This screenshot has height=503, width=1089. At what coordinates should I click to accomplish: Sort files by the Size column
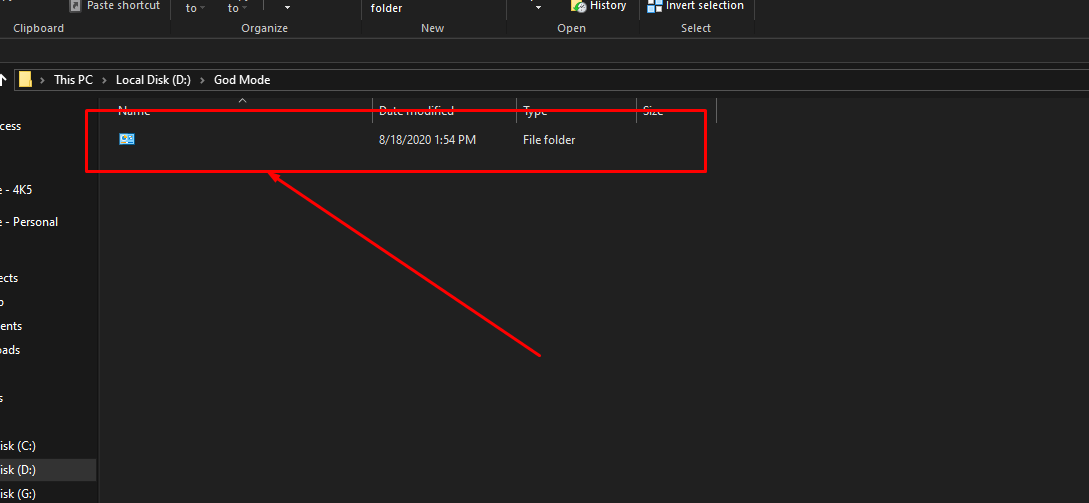click(x=676, y=110)
